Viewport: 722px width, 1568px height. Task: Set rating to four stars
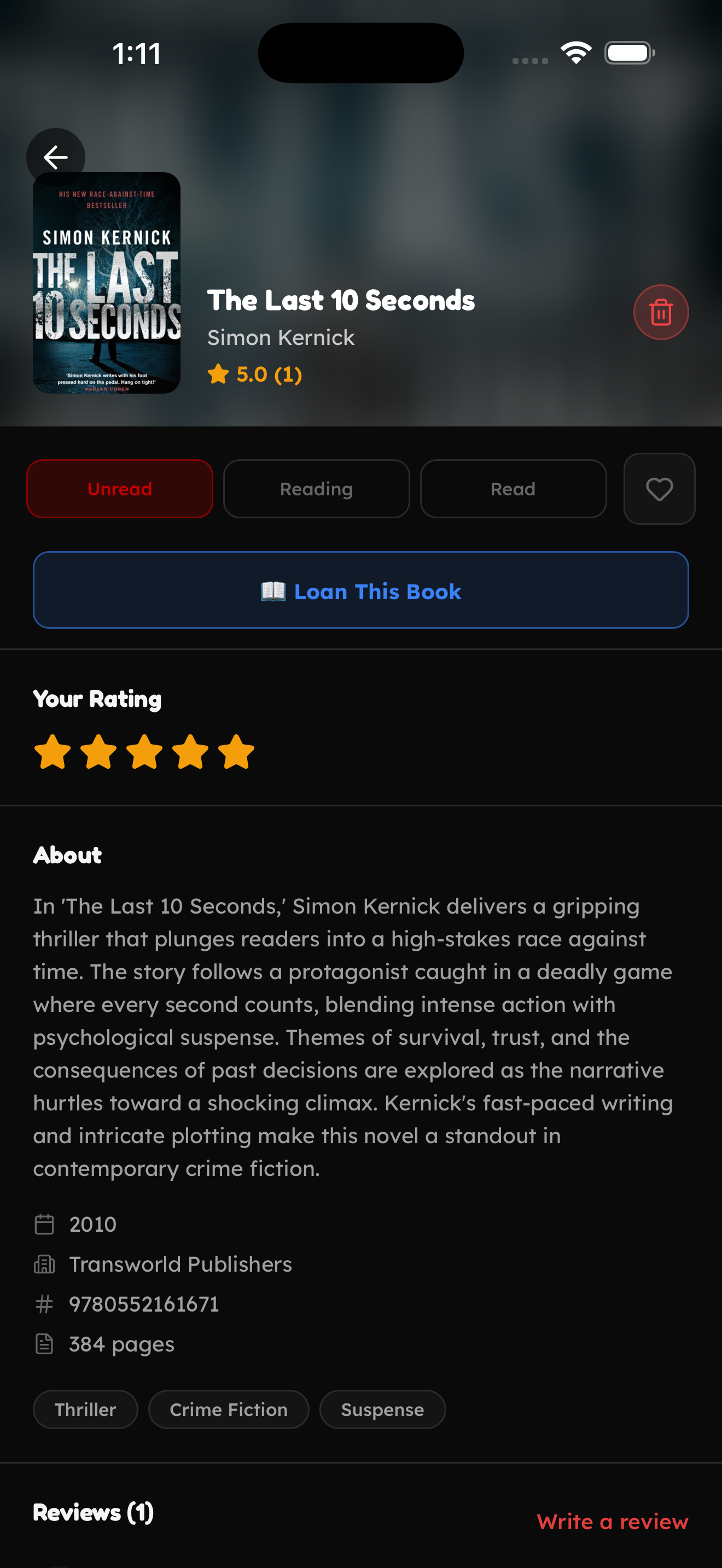coord(190,752)
